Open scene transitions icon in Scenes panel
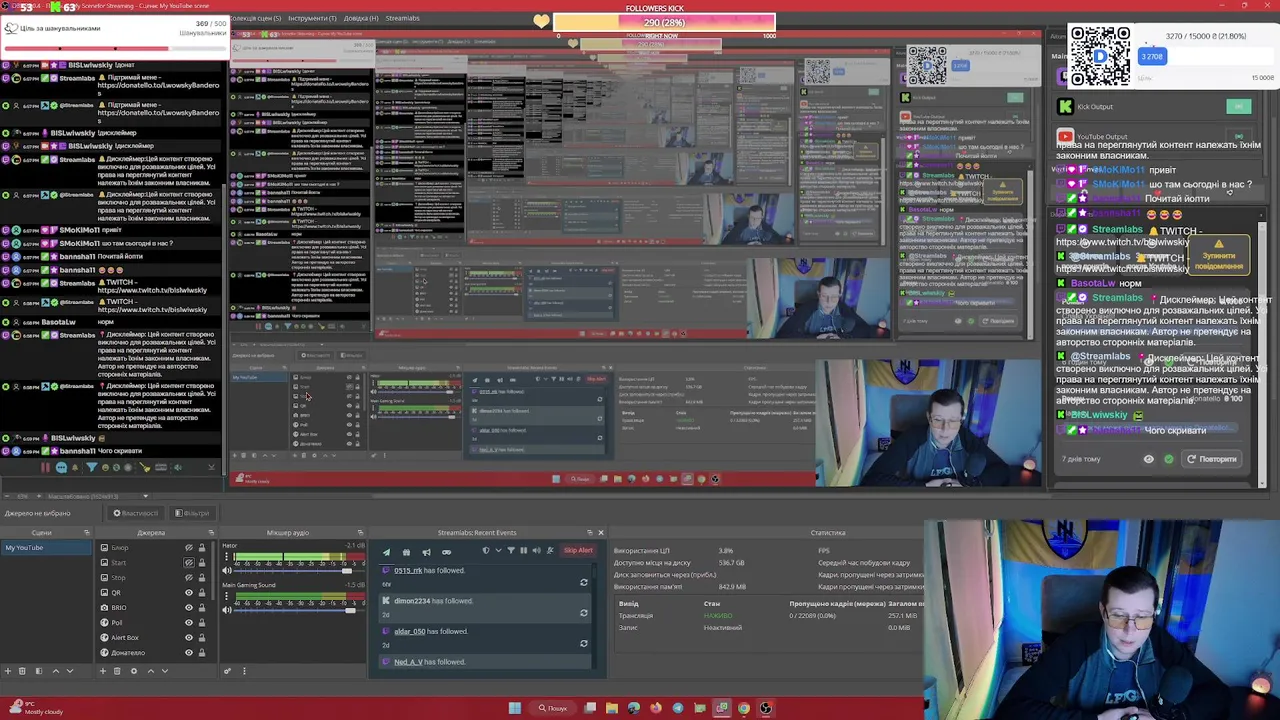The width and height of the screenshot is (1280, 720). [x=39, y=671]
